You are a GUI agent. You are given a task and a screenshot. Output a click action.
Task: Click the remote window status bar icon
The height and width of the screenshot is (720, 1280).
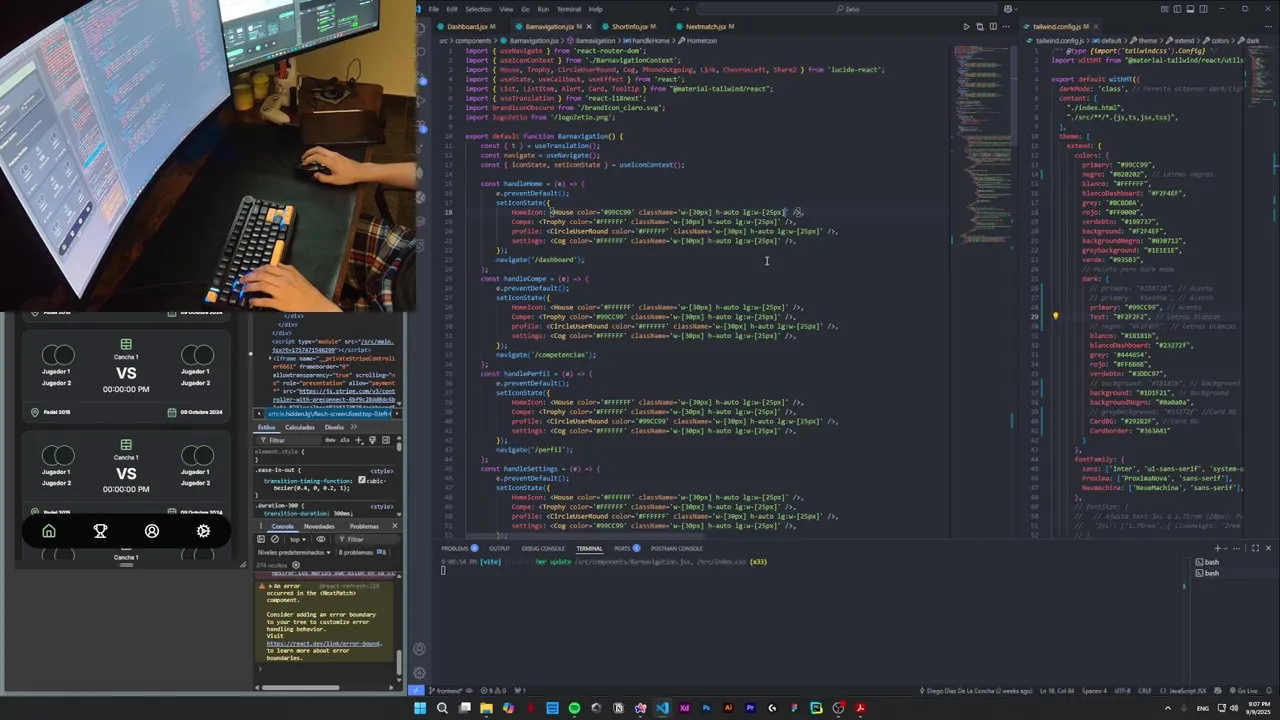[x=417, y=690]
